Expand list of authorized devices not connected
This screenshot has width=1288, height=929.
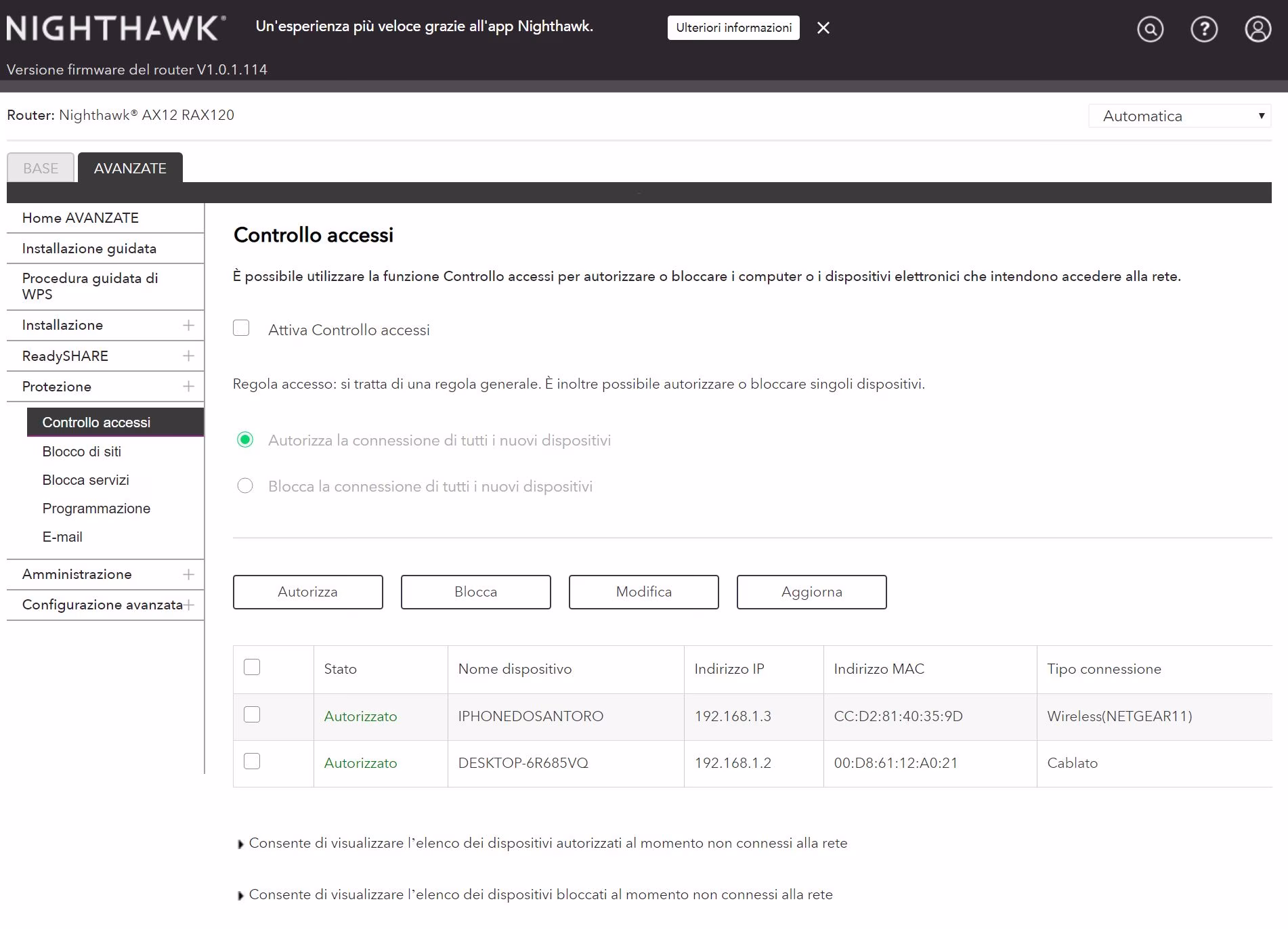pos(542,844)
